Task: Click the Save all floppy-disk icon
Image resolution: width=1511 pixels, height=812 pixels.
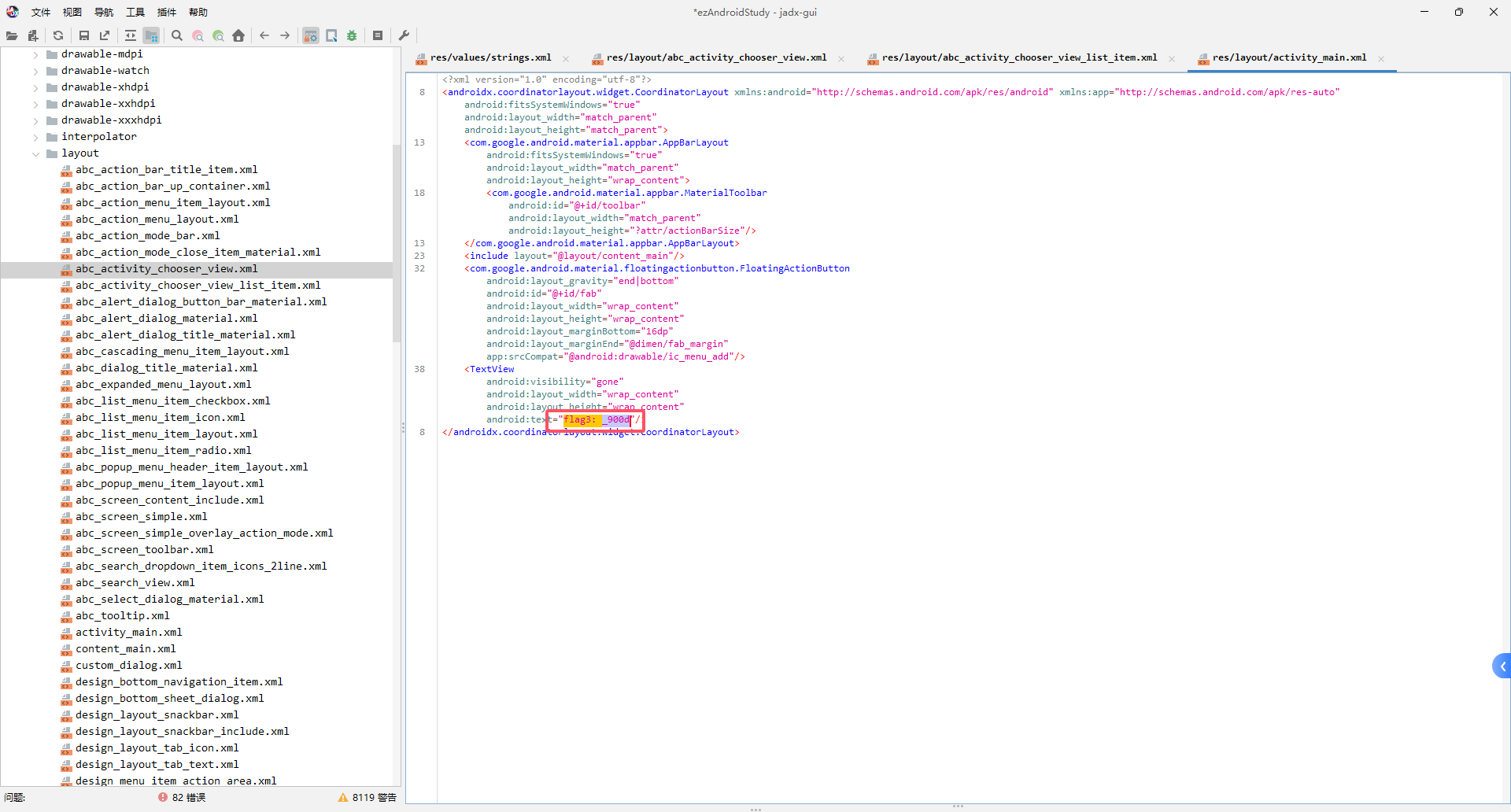Action: pyautogui.click(x=84, y=35)
